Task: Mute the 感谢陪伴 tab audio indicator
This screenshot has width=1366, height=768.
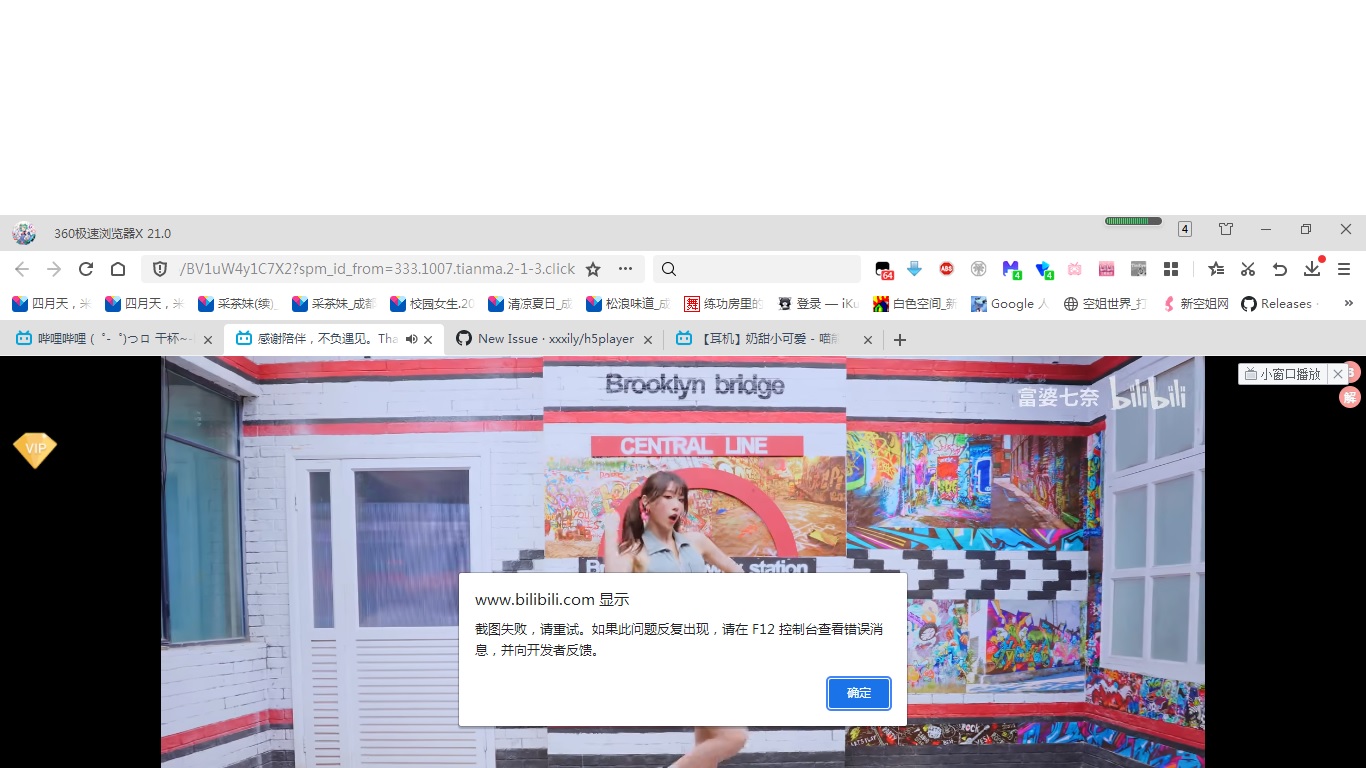Action: pyautogui.click(x=411, y=338)
